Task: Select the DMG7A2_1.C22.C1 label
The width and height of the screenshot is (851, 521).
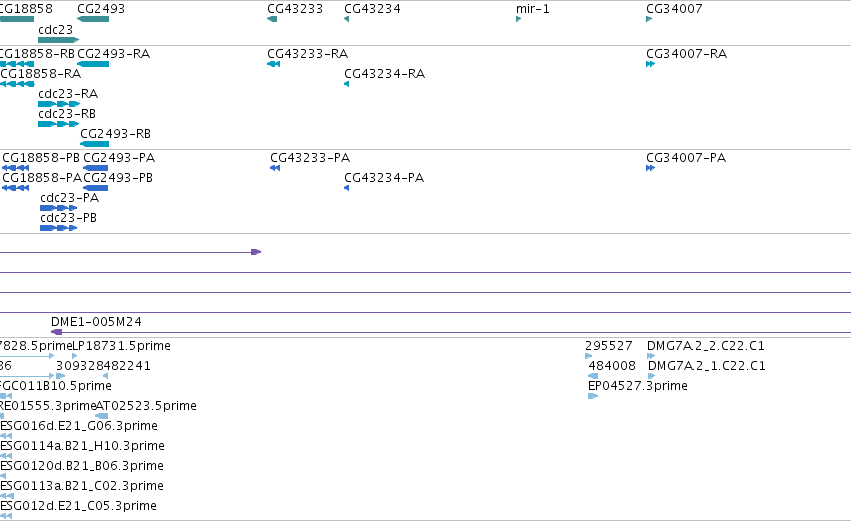Action: pyautogui.click(x=707, y=365)
